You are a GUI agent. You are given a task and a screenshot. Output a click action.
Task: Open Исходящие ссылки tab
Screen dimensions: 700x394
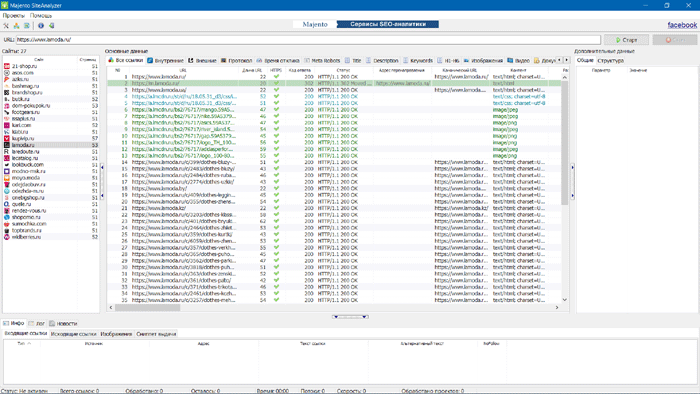pos(74,334)
